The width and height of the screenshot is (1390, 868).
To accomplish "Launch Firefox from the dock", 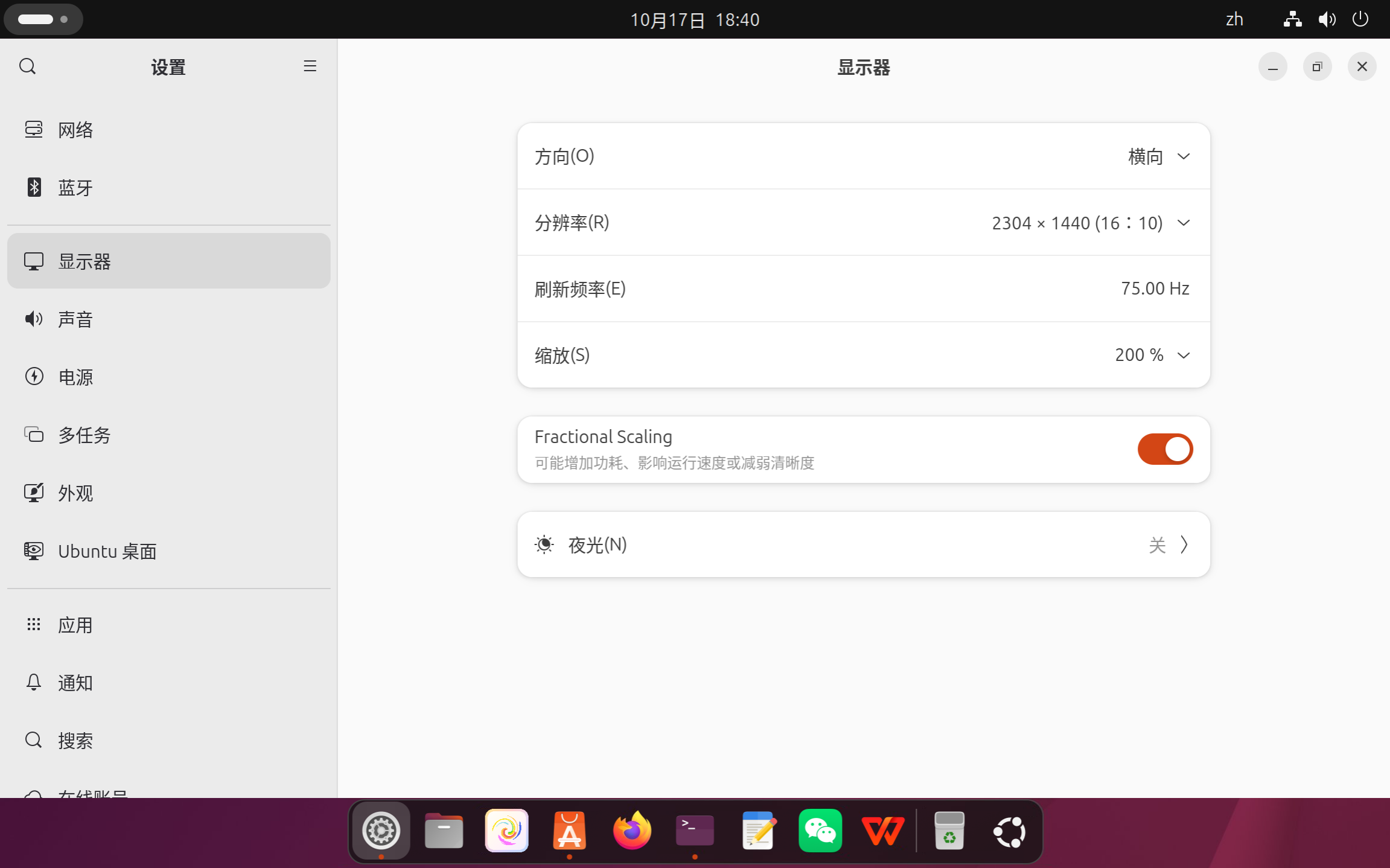I will point(632,831).
